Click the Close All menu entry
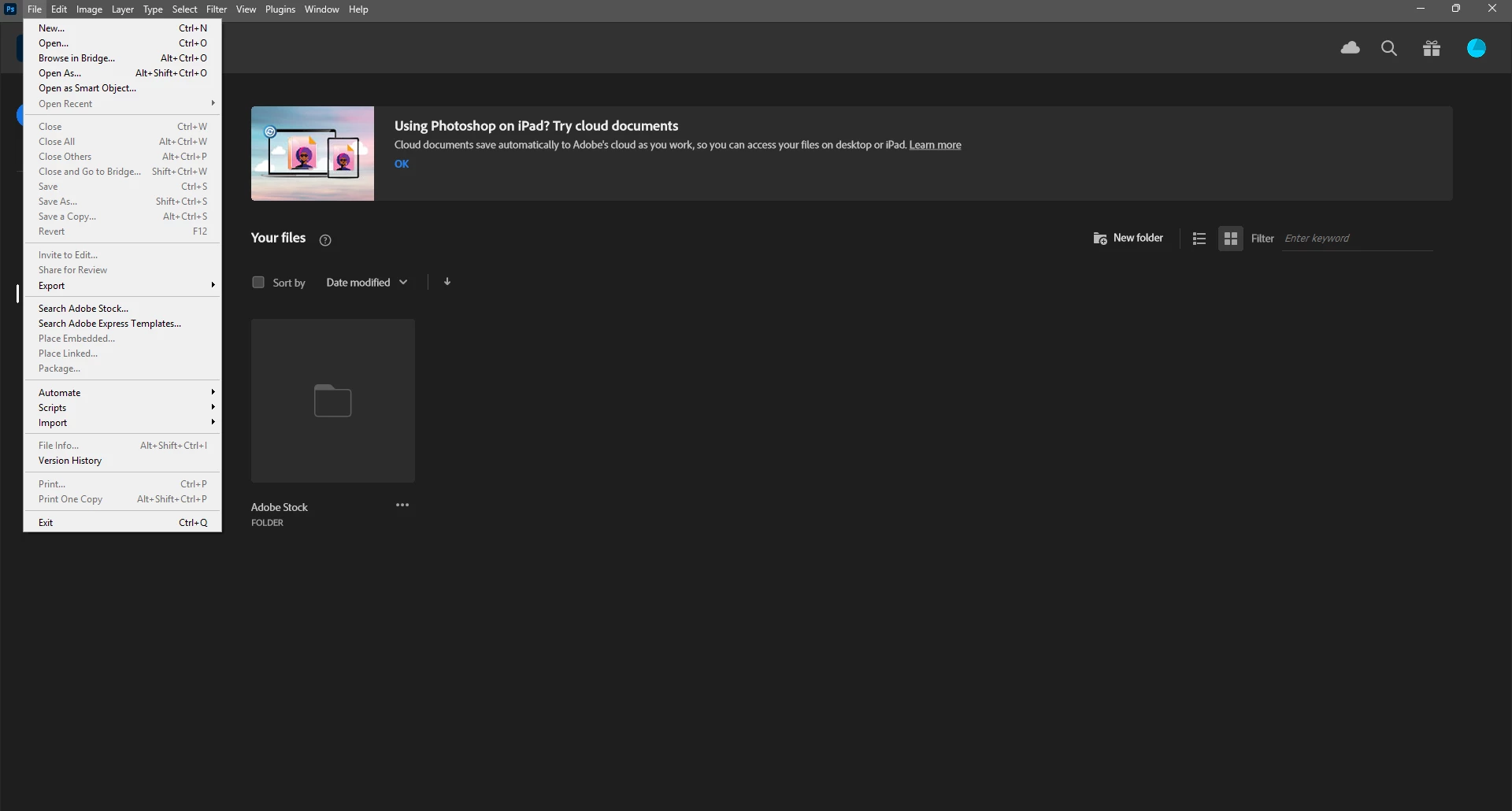Screen dimensions: 1512x811 pos(123,142)
